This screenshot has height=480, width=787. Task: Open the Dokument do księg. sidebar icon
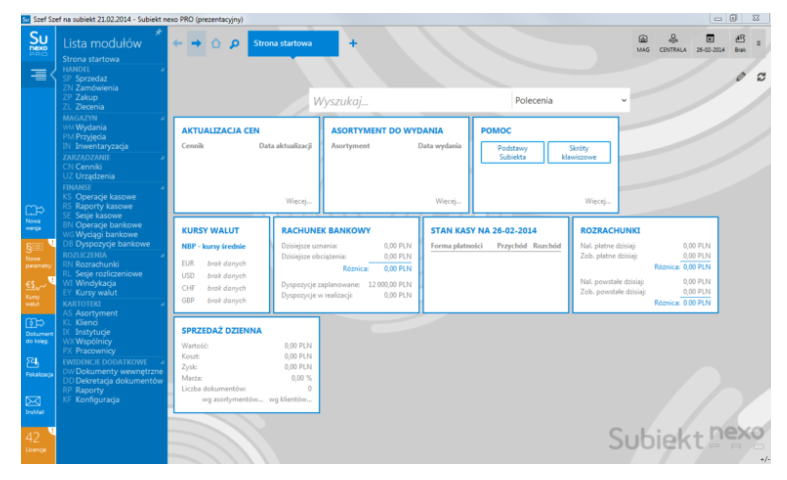tap(38, 331)
